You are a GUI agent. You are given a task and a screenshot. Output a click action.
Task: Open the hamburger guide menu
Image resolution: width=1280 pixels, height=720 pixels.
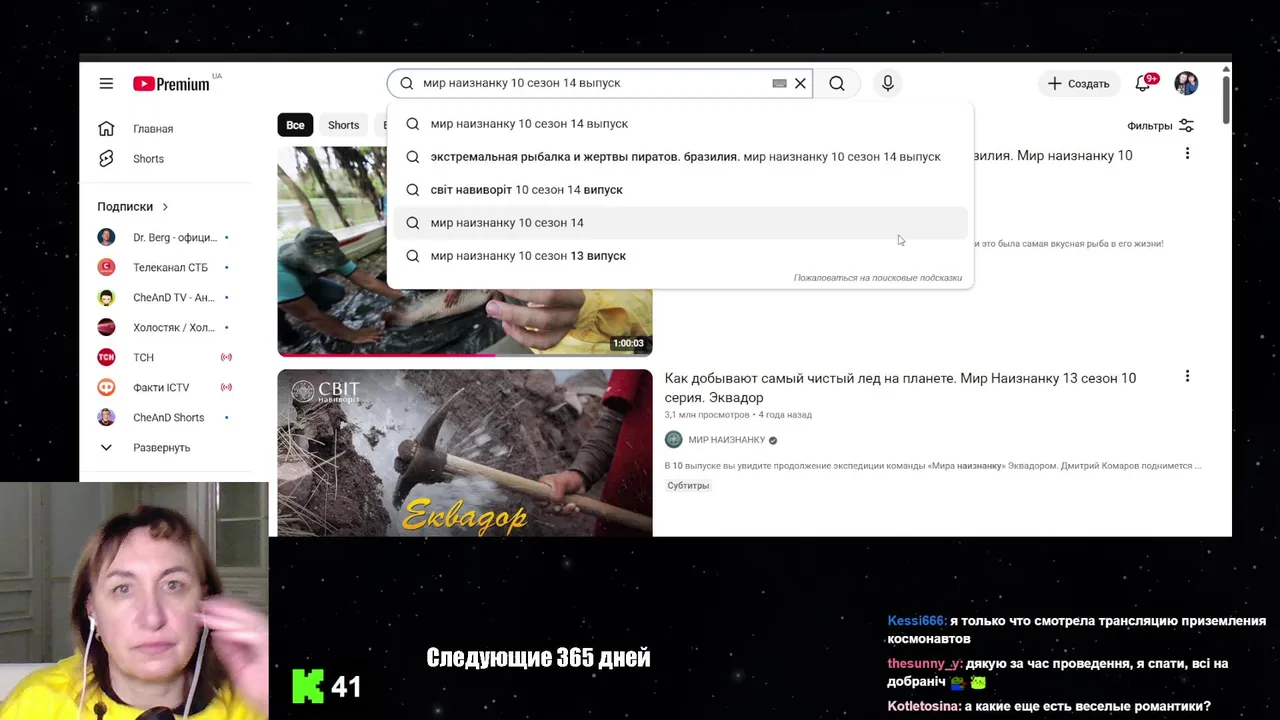pos(106,84)
